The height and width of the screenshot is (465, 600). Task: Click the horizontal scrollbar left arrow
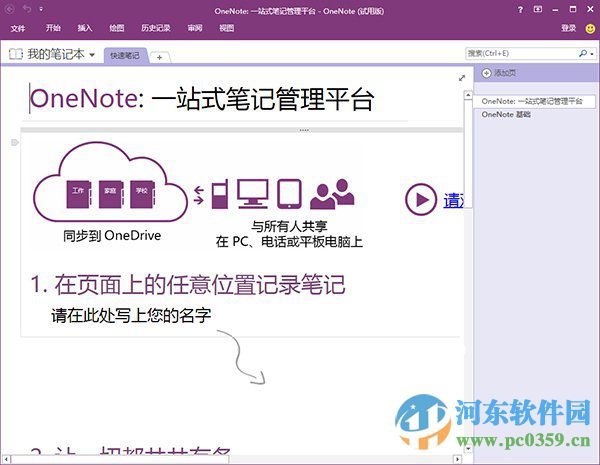point(6,458)
